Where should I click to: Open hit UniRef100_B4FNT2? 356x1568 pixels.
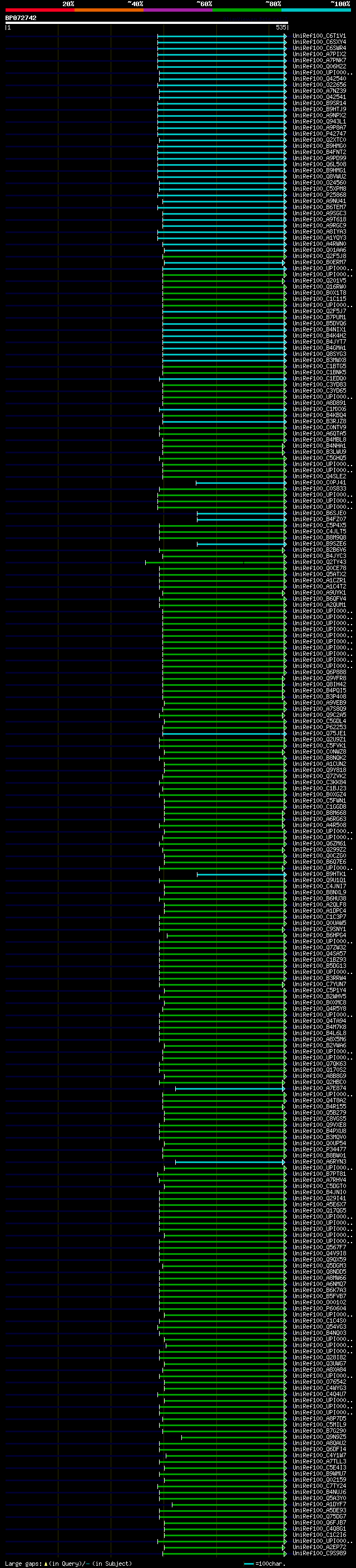(319, 152)
